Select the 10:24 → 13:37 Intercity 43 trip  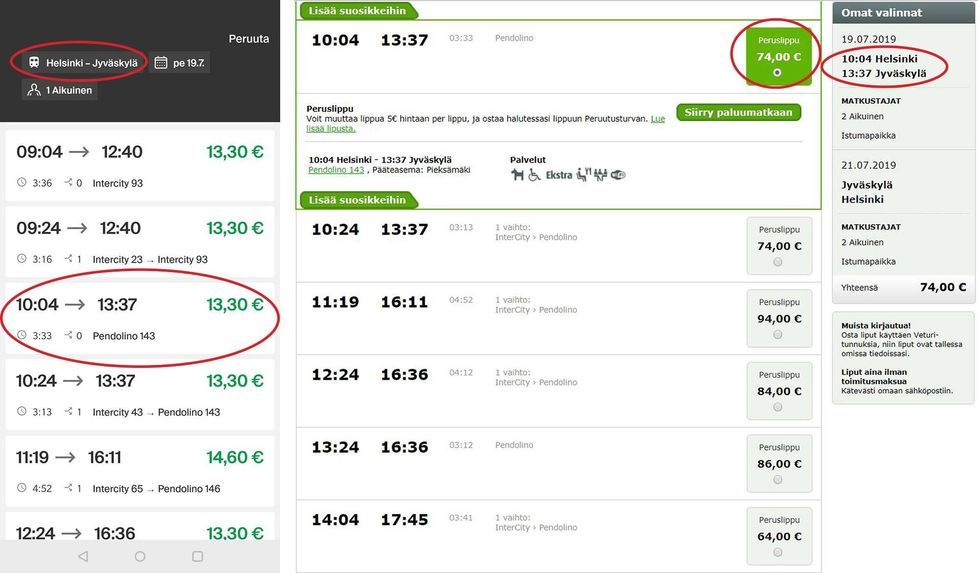pyautogui.click(x=140, y=395)
